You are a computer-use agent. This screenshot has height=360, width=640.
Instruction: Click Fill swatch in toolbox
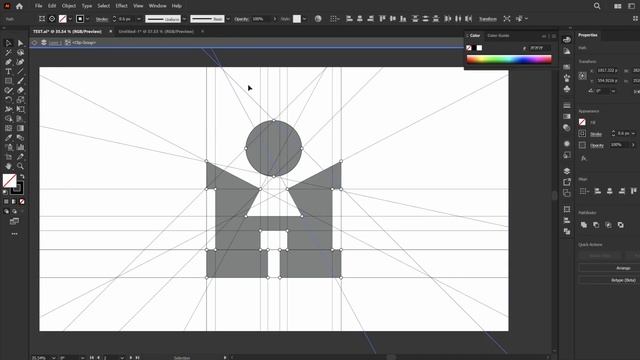tap(9, 180)
